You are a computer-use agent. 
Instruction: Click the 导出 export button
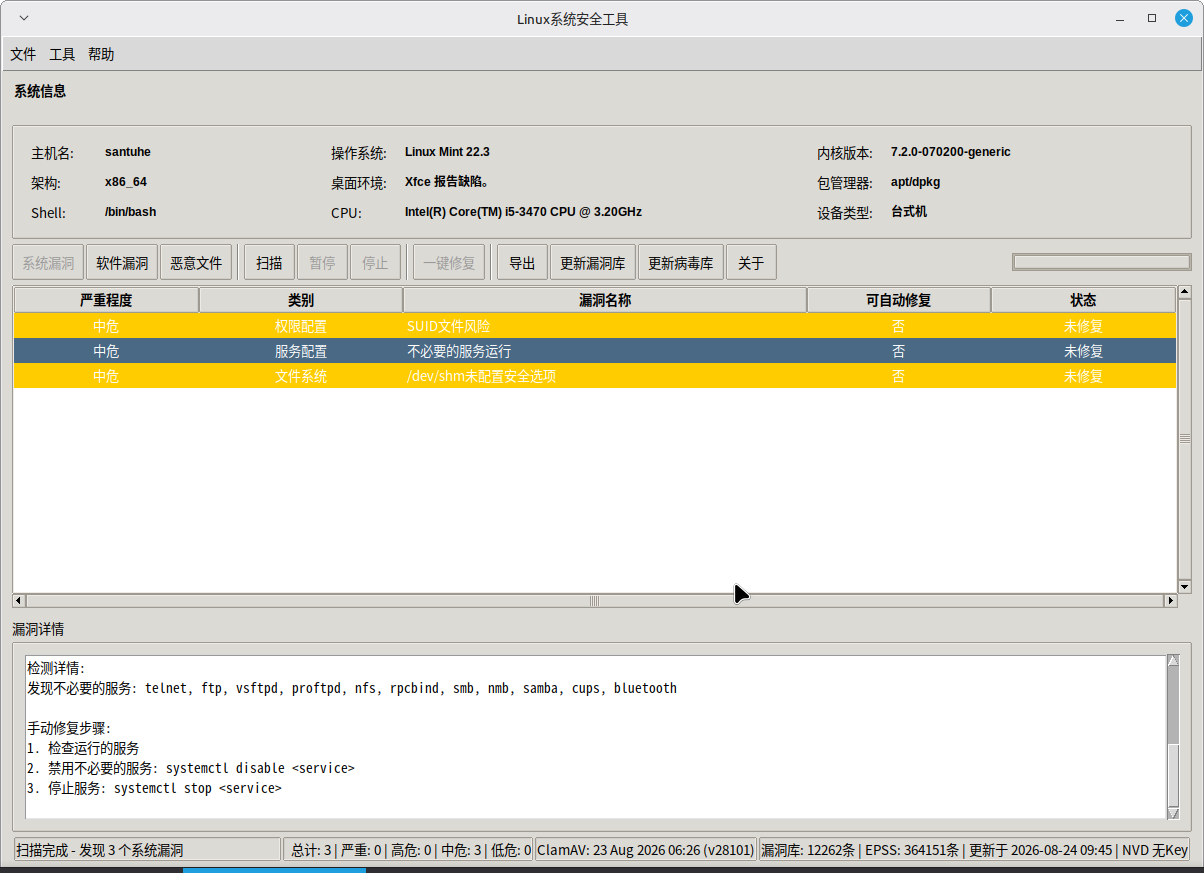(522, 263)
